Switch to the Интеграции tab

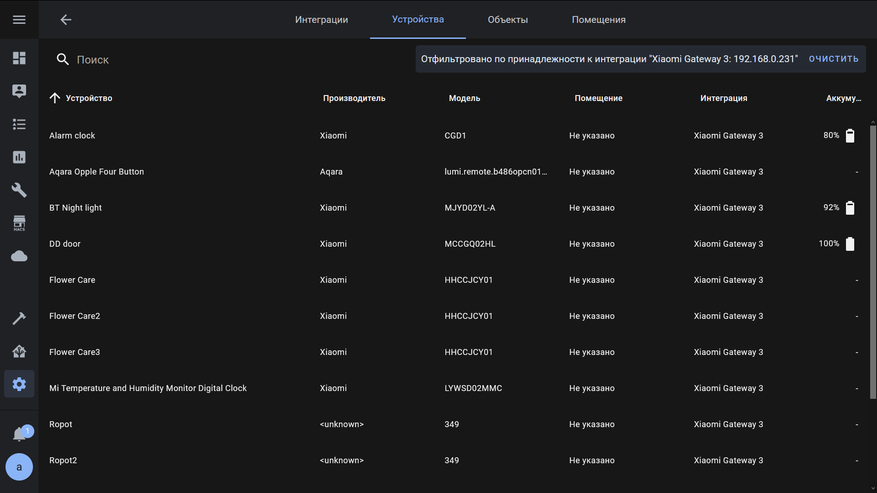tap(322, 20)
